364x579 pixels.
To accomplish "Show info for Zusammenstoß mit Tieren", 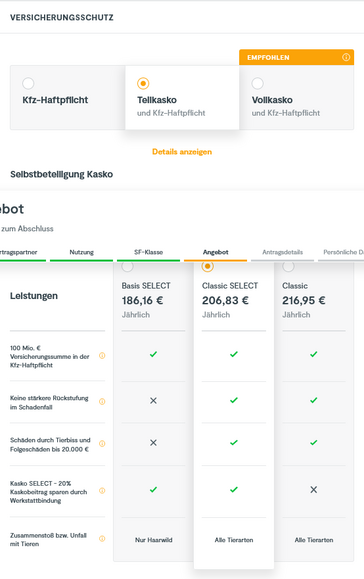I will 102,539.
